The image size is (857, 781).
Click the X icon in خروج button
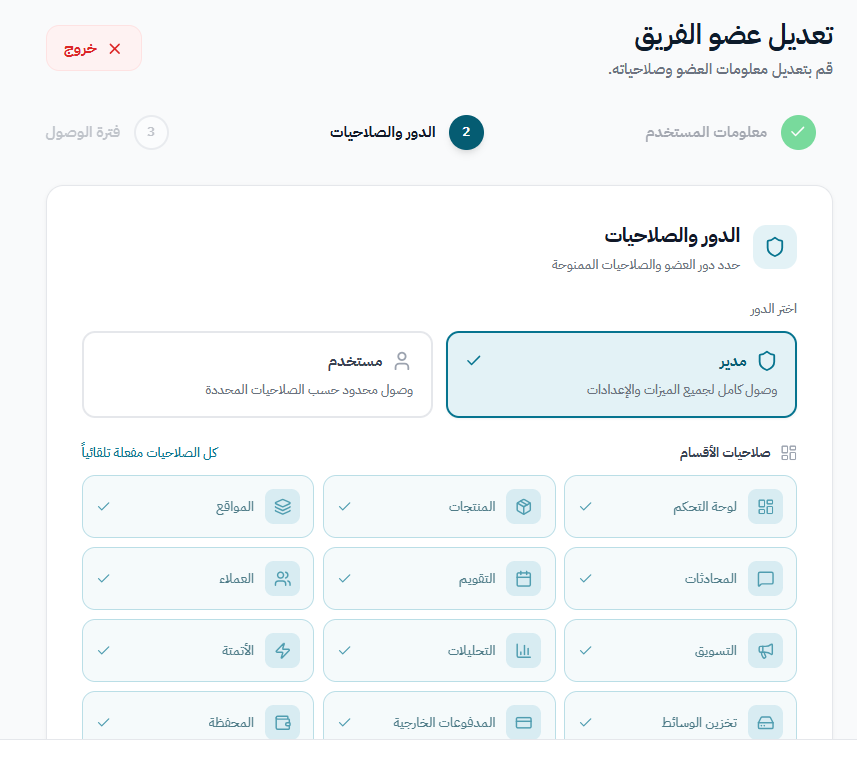click(115, 49)
